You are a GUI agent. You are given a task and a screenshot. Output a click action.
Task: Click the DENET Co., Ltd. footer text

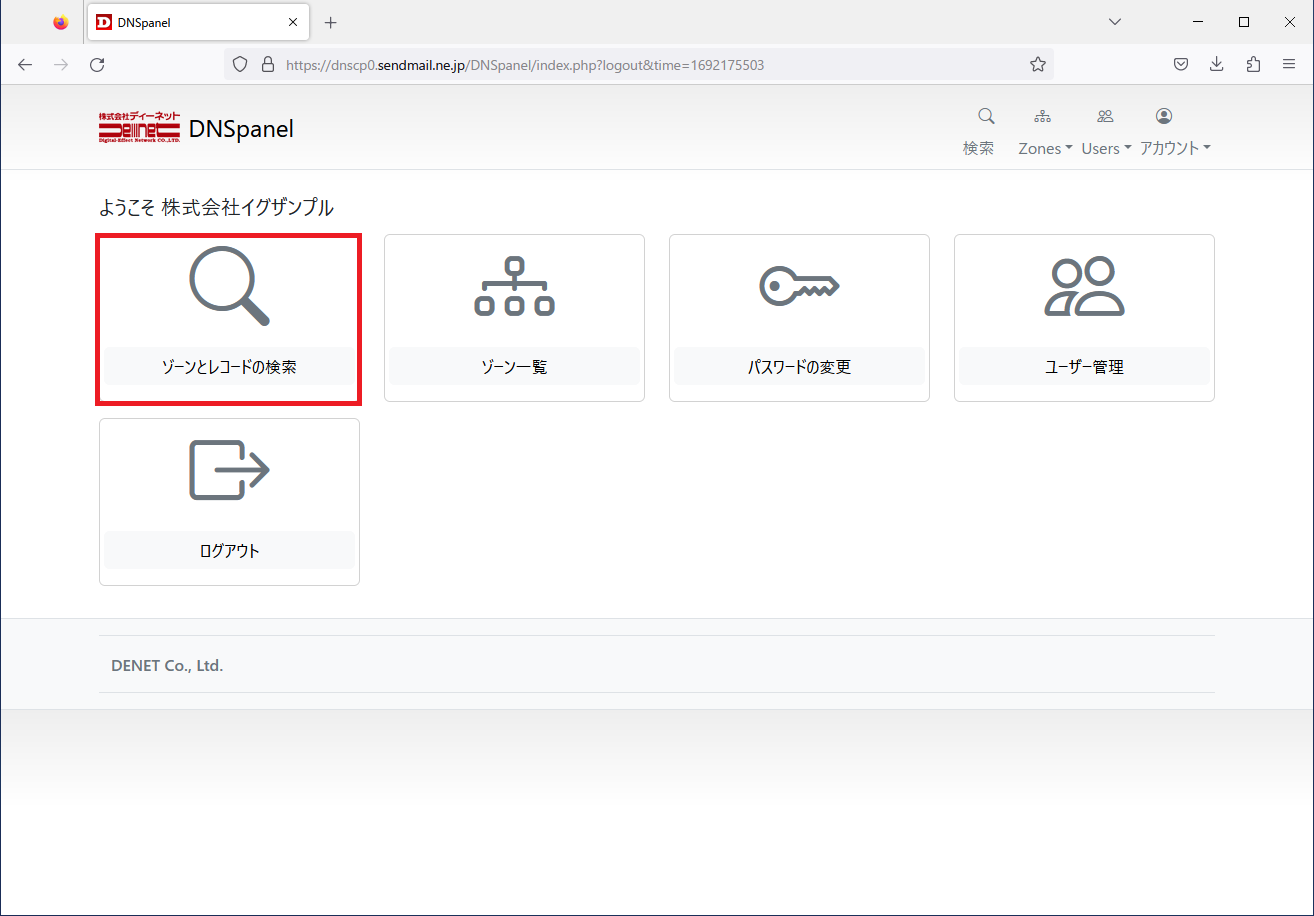point(167,665)
